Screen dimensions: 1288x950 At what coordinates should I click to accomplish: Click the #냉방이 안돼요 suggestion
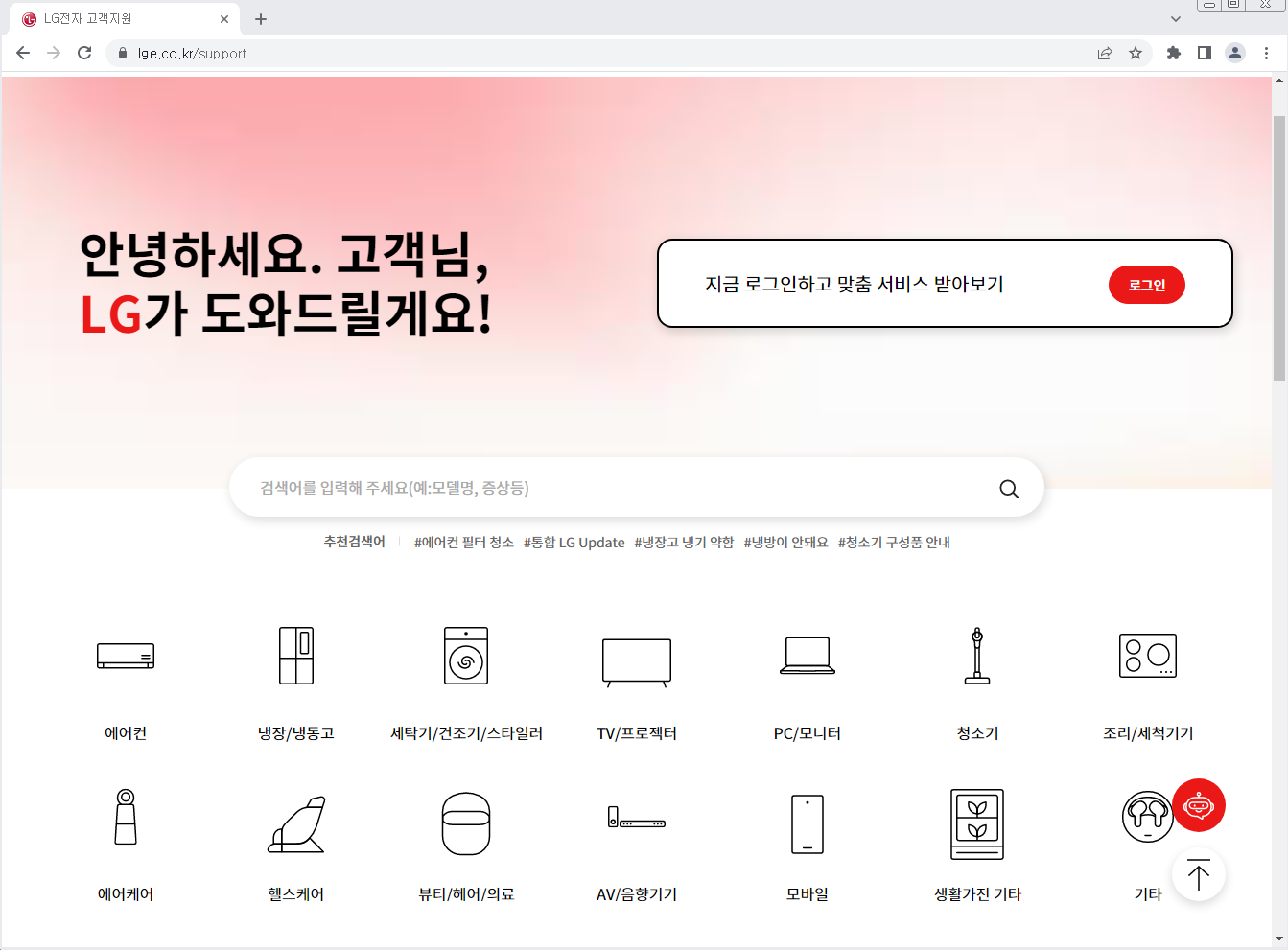coord(786,543)
